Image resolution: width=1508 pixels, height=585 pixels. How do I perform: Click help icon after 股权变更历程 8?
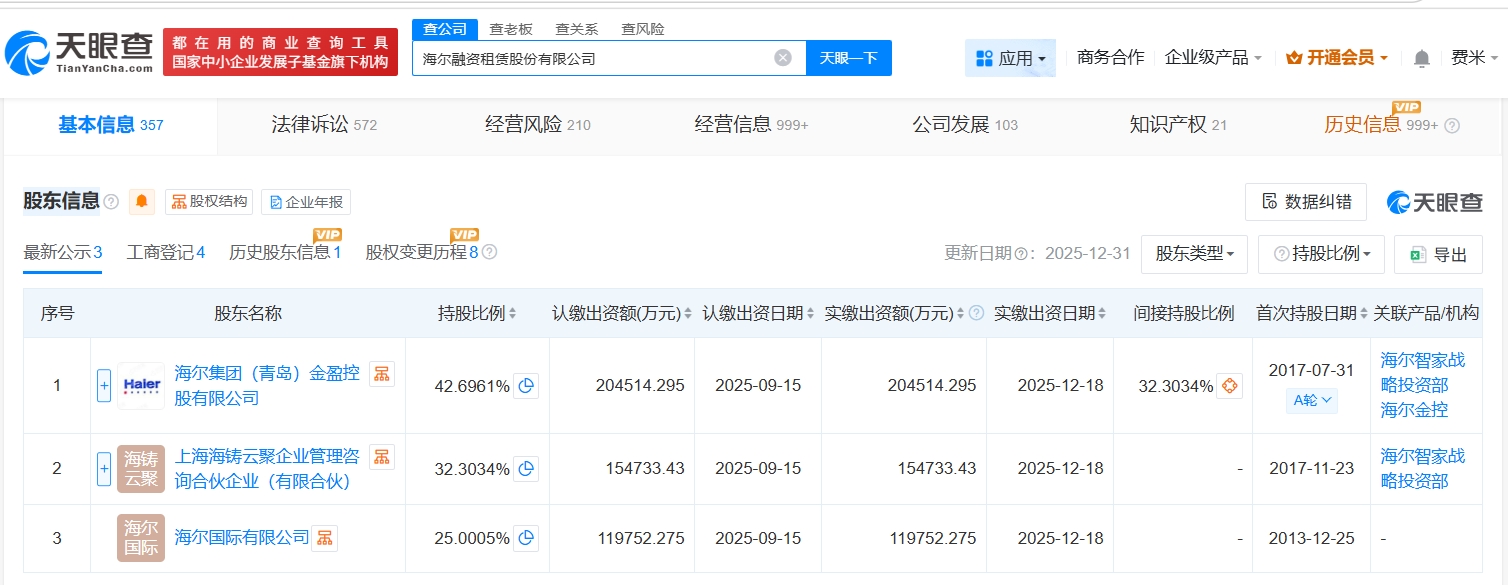[489, 252]
